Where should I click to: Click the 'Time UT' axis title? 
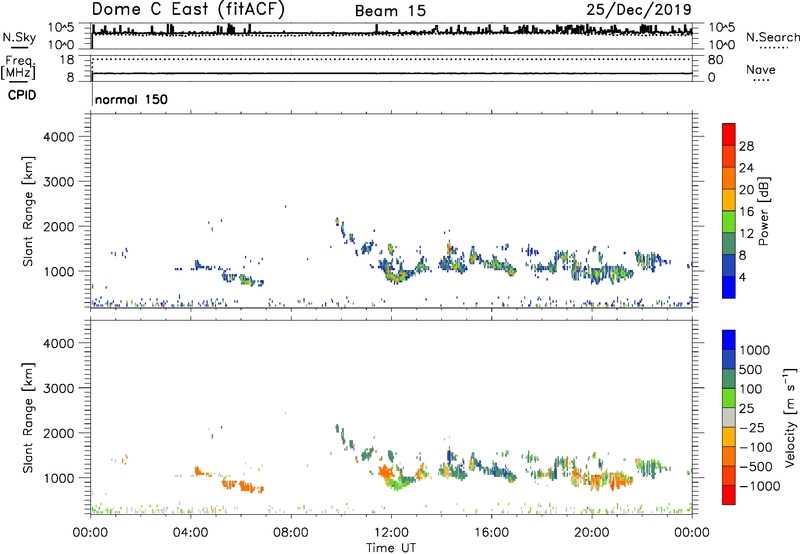(391, 548)
